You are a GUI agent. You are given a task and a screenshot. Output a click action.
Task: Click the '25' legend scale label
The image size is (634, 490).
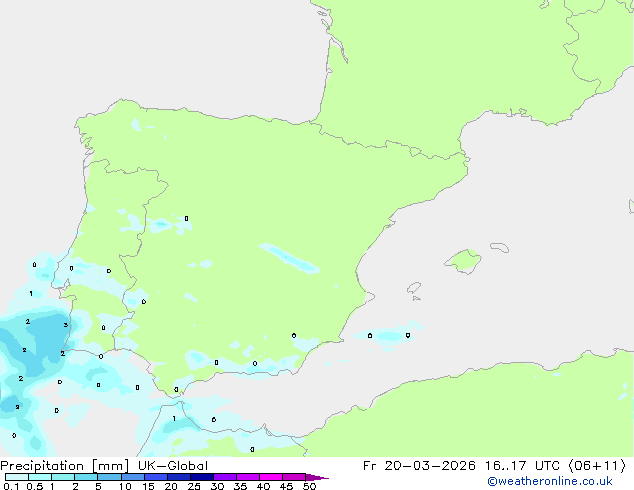tap(194, 486)
